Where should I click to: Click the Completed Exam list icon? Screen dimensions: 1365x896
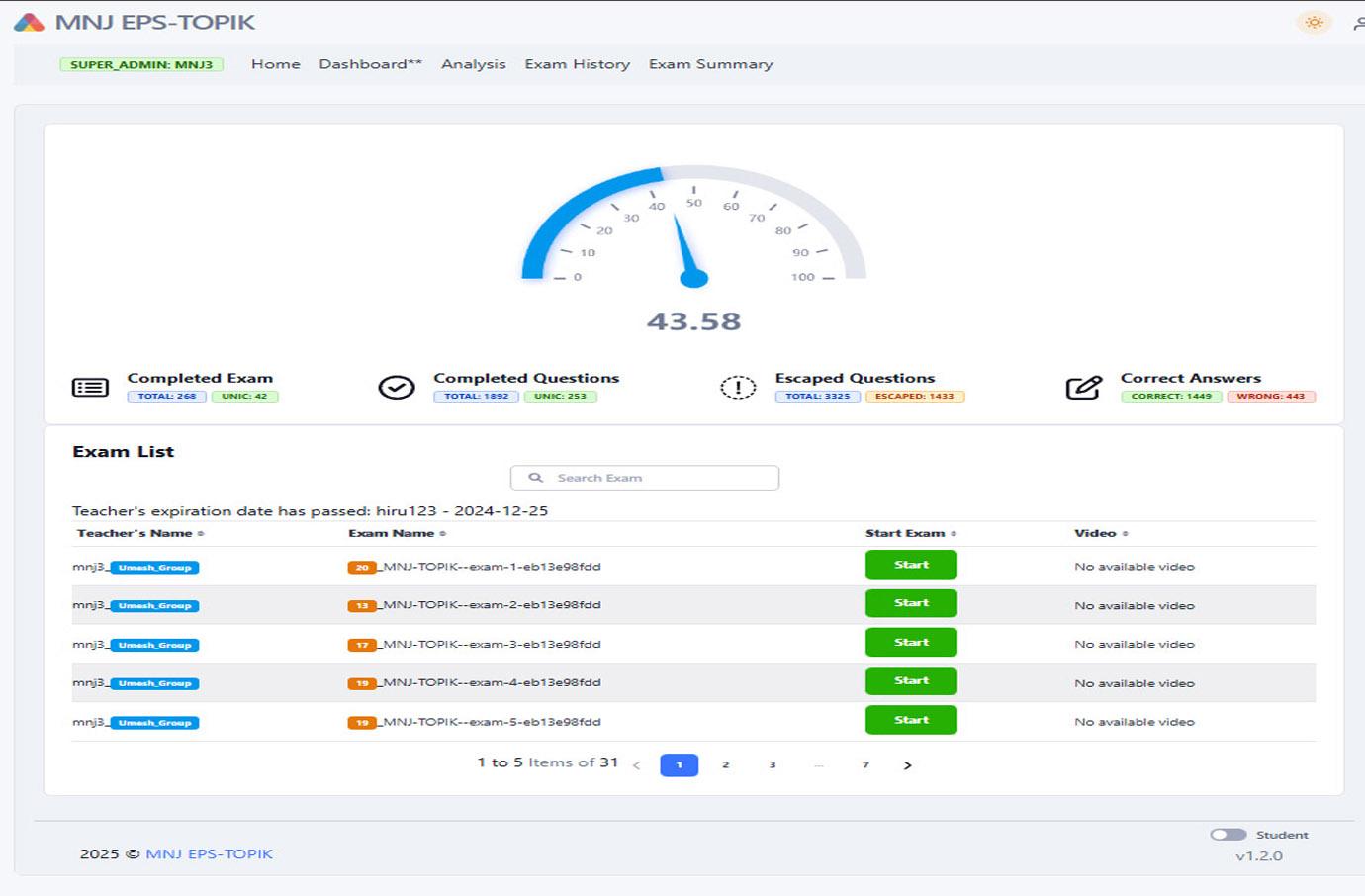coord(90,387)
